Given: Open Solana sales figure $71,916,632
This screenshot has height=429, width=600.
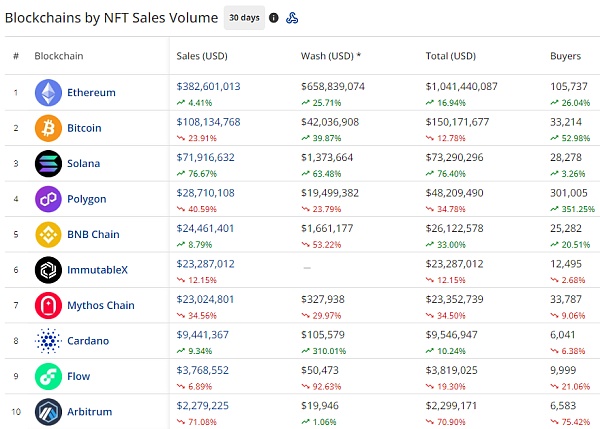Looking at the screenshot, I should tap(205, 157).
